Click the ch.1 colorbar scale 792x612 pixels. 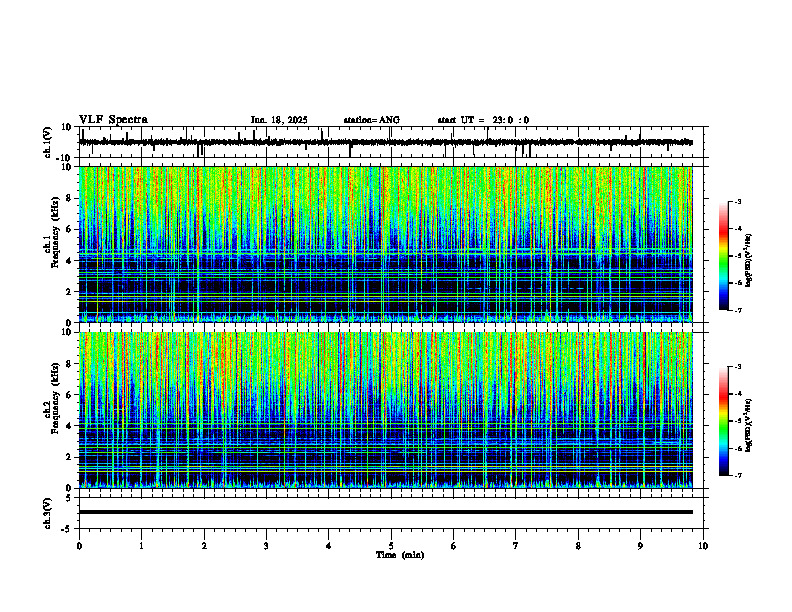[724, 256]
